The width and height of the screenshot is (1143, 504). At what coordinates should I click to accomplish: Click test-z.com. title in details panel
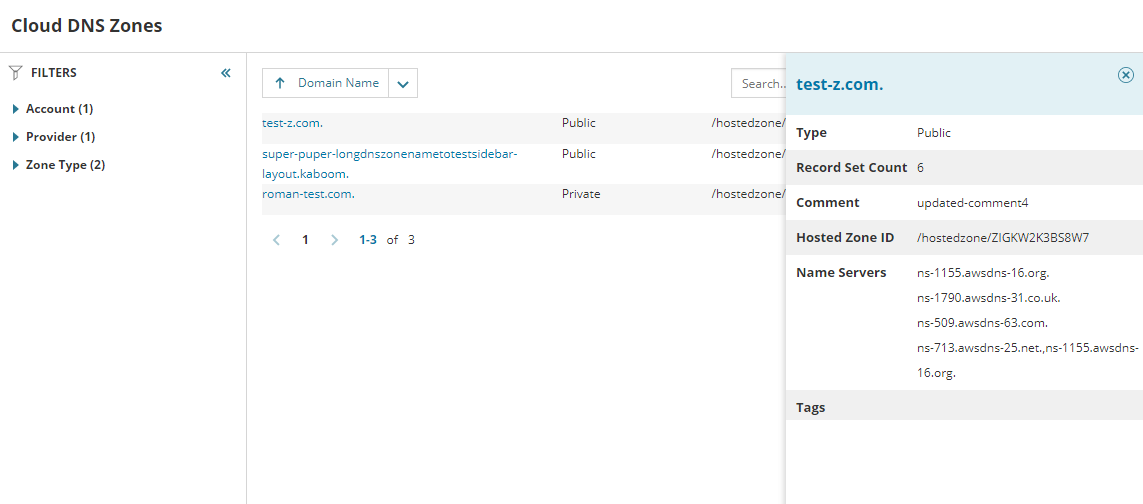839,85
